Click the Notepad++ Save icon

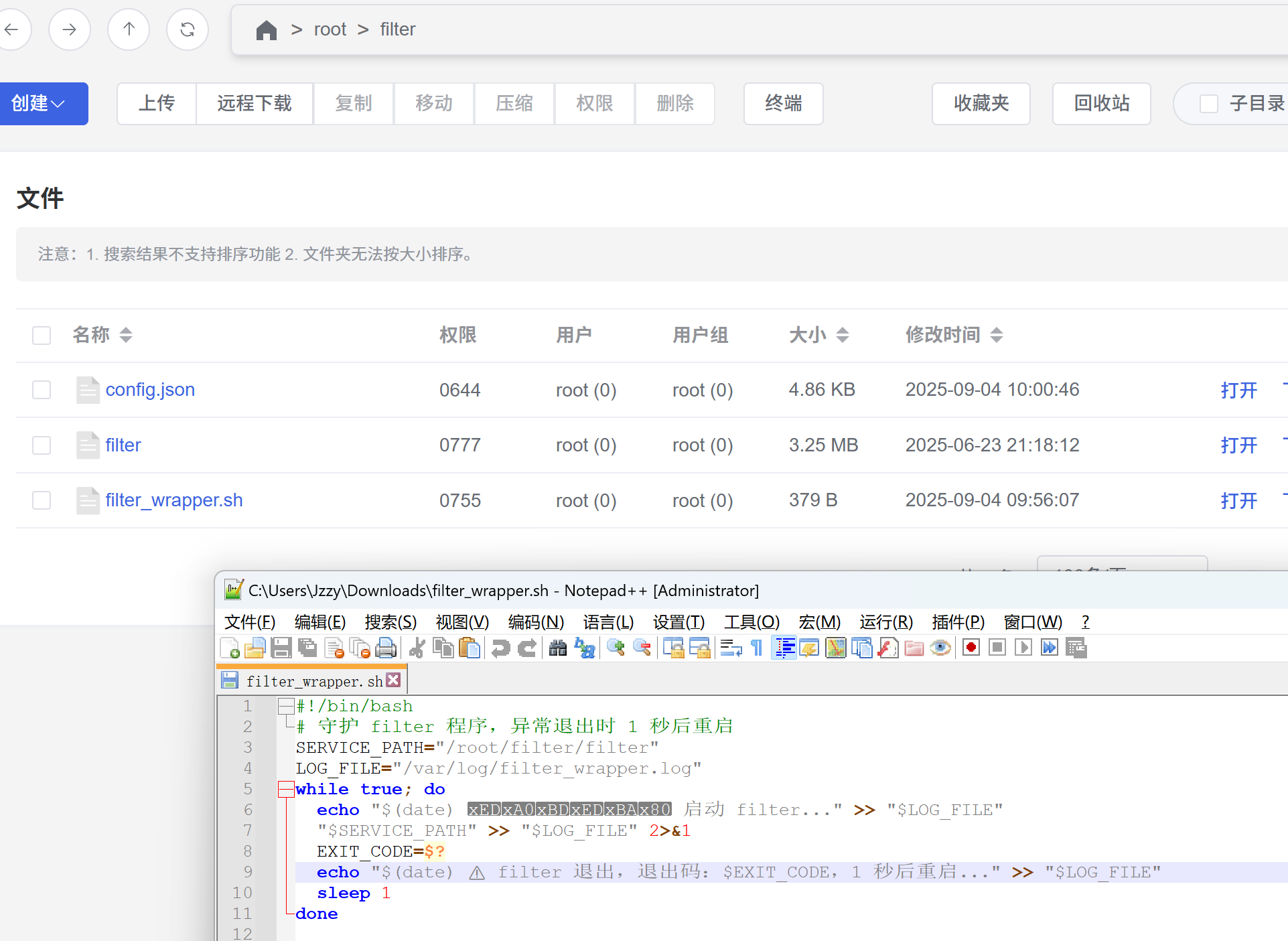(x=281, y=648)
